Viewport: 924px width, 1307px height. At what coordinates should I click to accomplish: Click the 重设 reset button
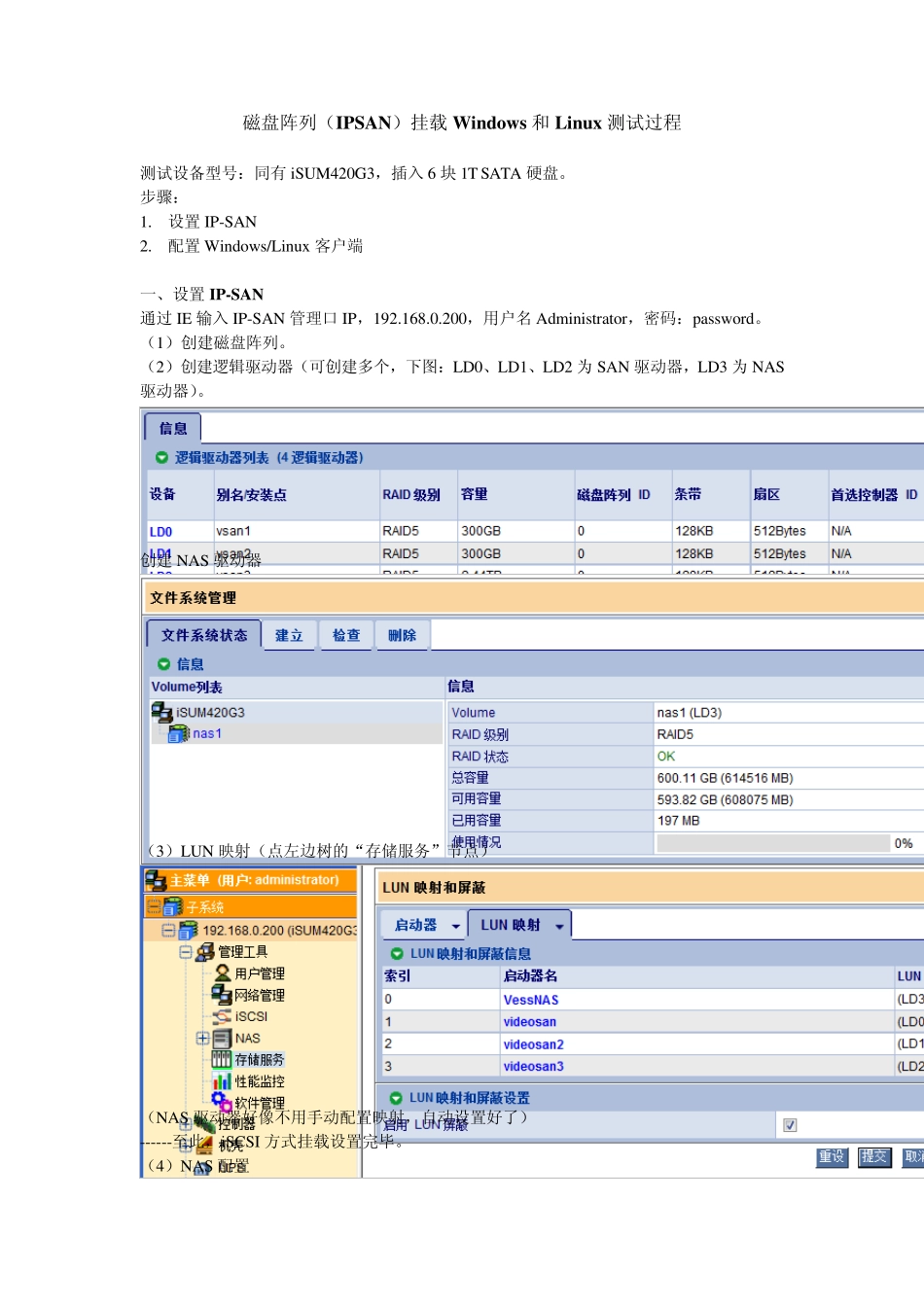click(832, 1157)
